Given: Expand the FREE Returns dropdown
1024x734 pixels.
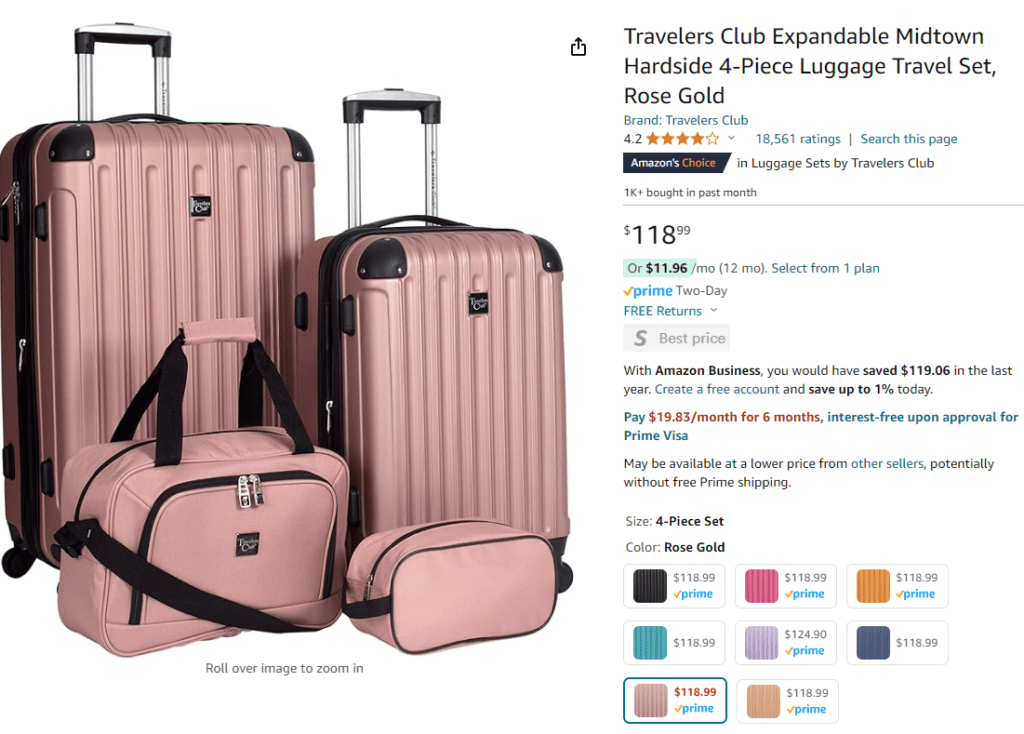Looking at the screenshot, I should point(713,311).
